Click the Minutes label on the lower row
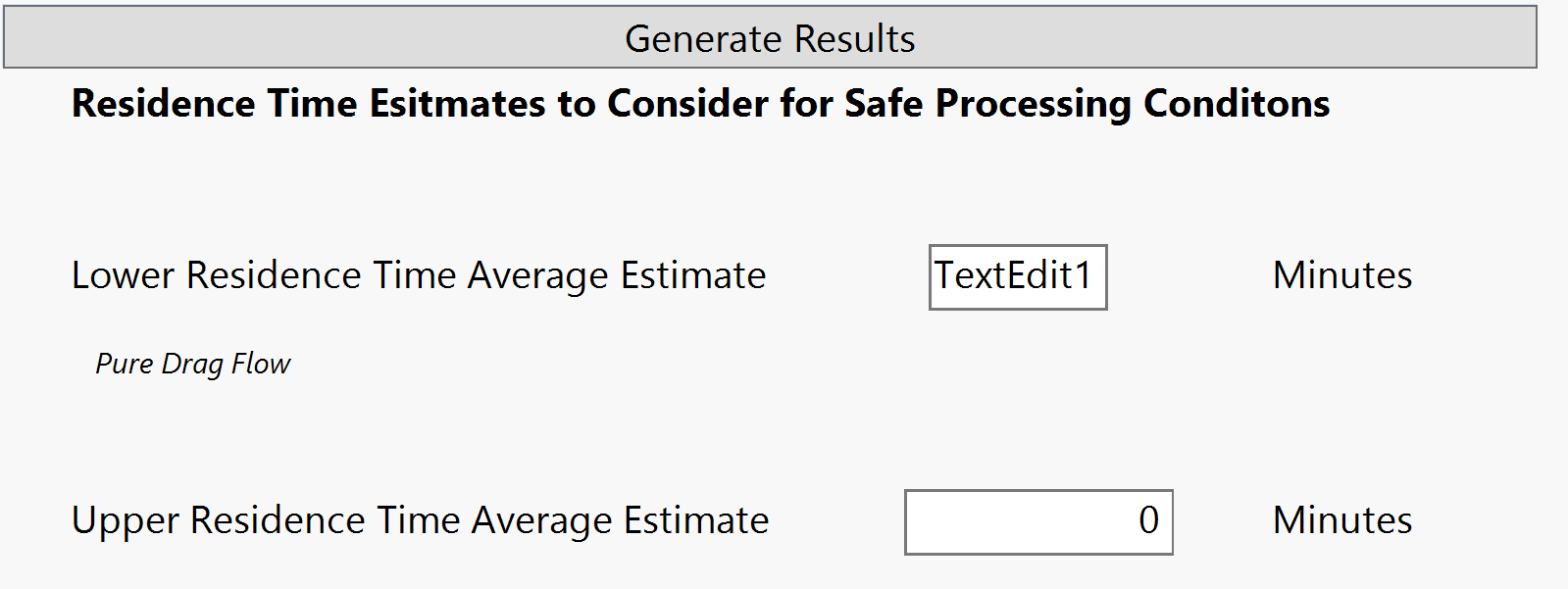The height and width of the screenshot is (589, 1568). click(1340, 521)
